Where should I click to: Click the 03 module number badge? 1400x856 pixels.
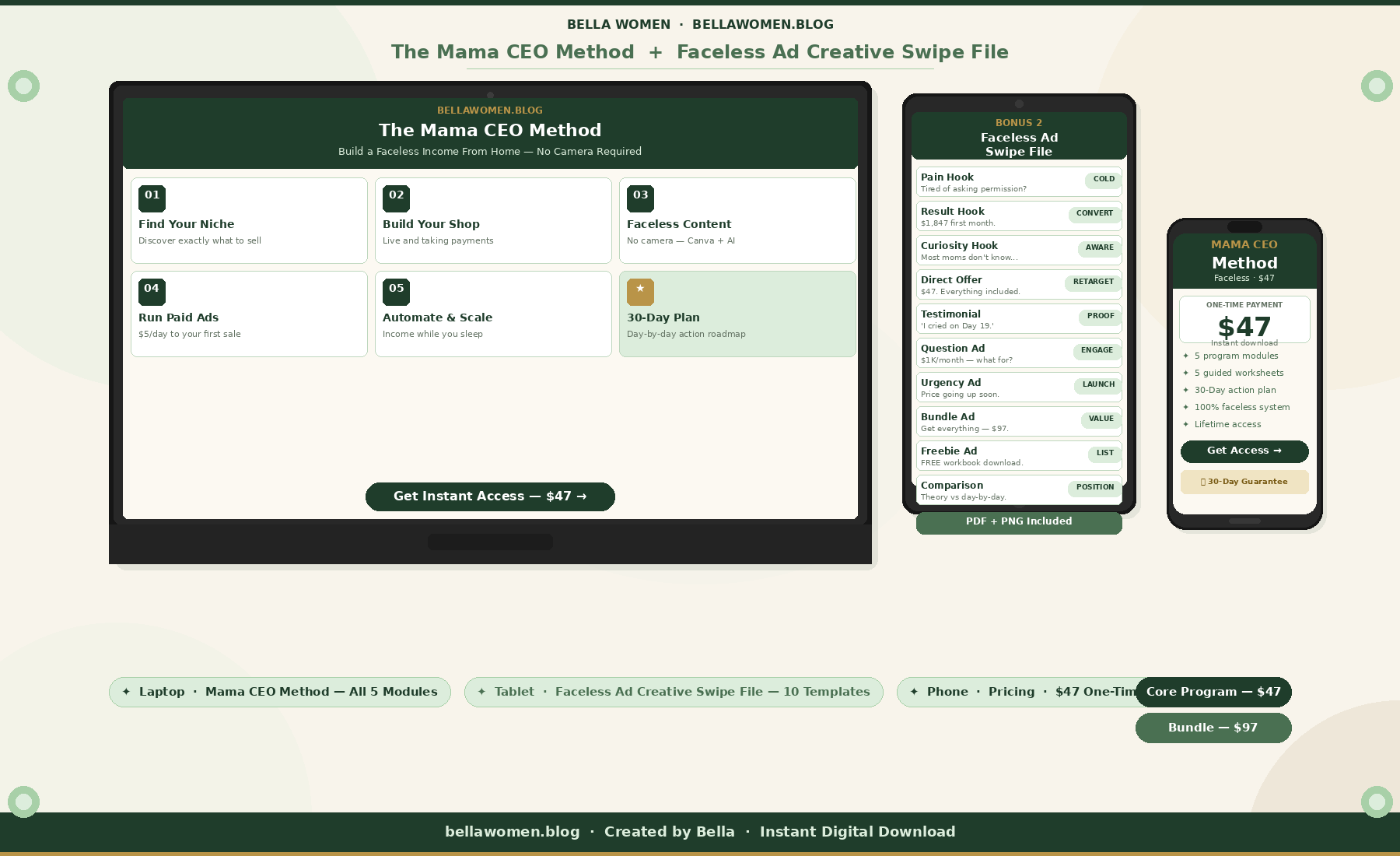point(640,198)
